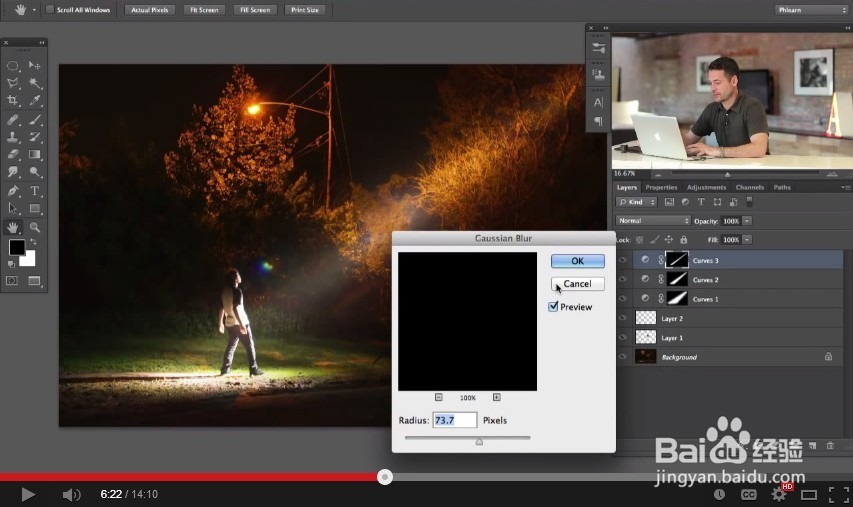The width and height of the screenshot is (853, 507).
Task: Open the Layers panel flyout menu
Action: 845,187
